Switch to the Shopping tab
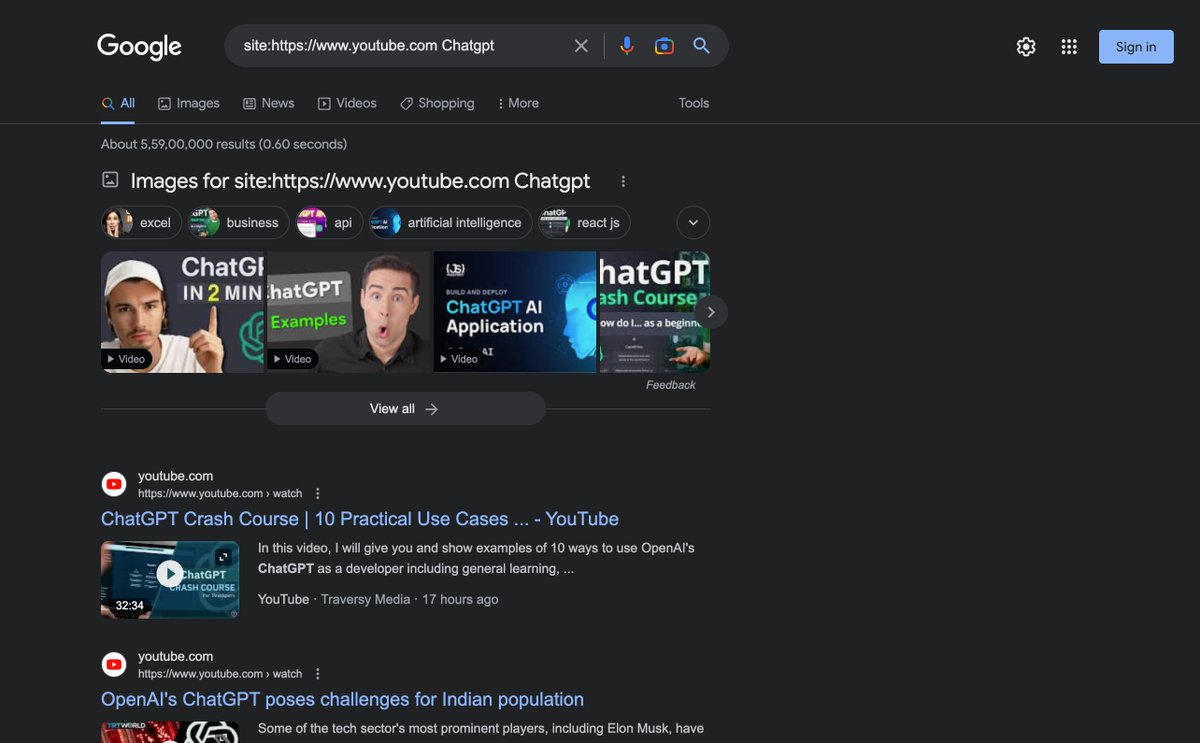The height and width of the screenshot is (743, 1200). [x=437, y=103]
